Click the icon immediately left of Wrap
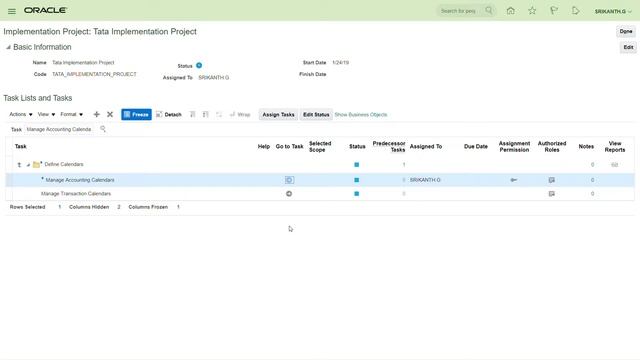This screenshot has width=640, height=360. (219, 114)
